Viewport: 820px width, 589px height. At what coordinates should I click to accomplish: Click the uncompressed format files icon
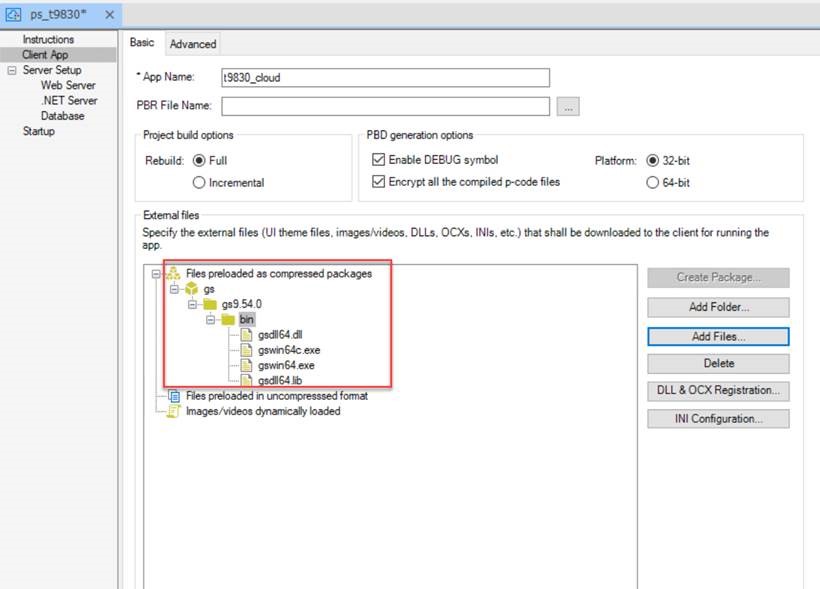click(173, 396)
